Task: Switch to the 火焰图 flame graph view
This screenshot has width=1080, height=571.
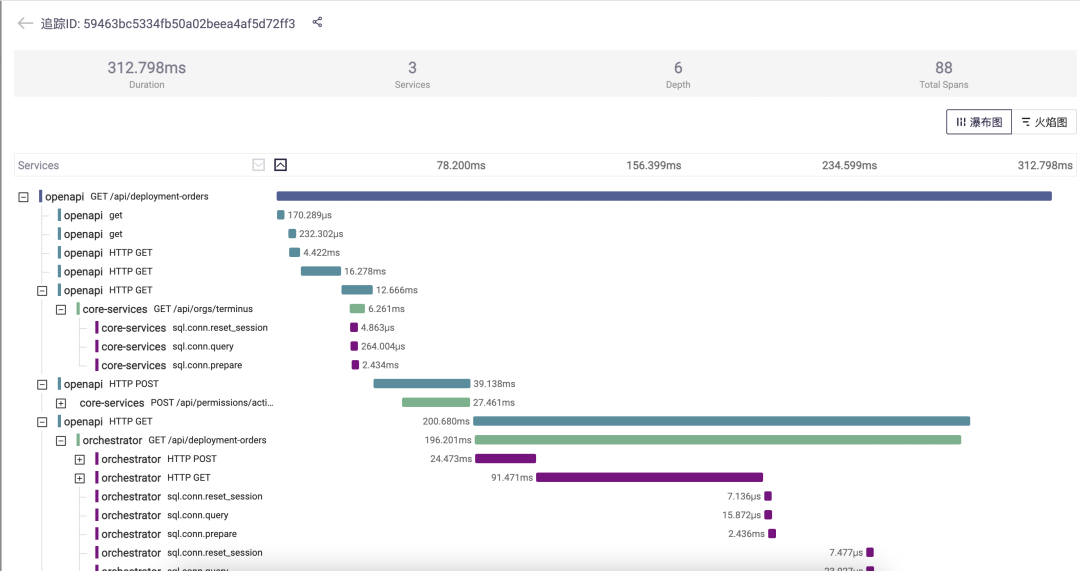Action: (x=1044, y=122)
